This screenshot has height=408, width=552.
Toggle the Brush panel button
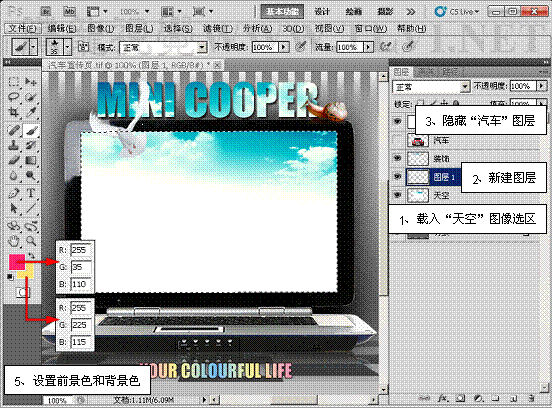(x=83, y=47)
